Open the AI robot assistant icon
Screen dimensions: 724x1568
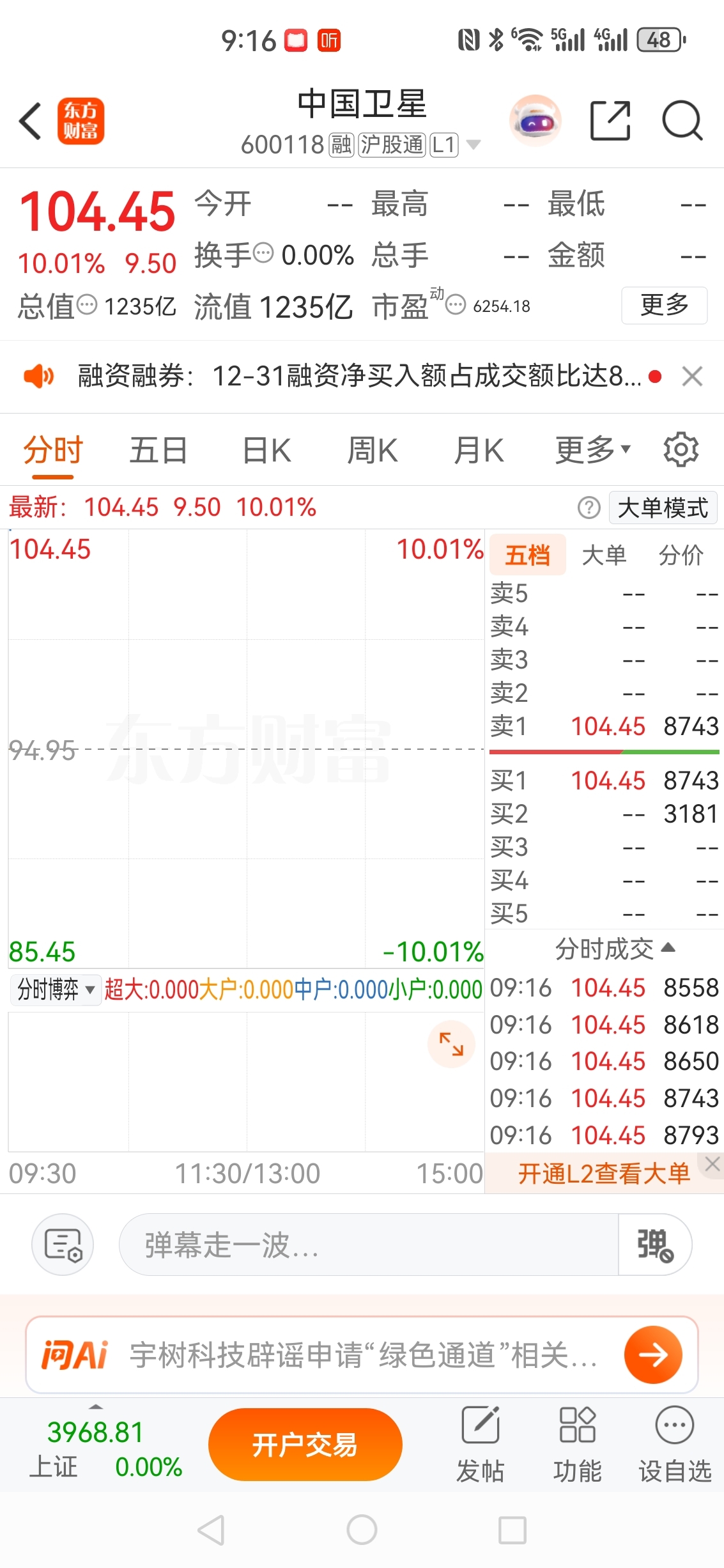[535, 120]
